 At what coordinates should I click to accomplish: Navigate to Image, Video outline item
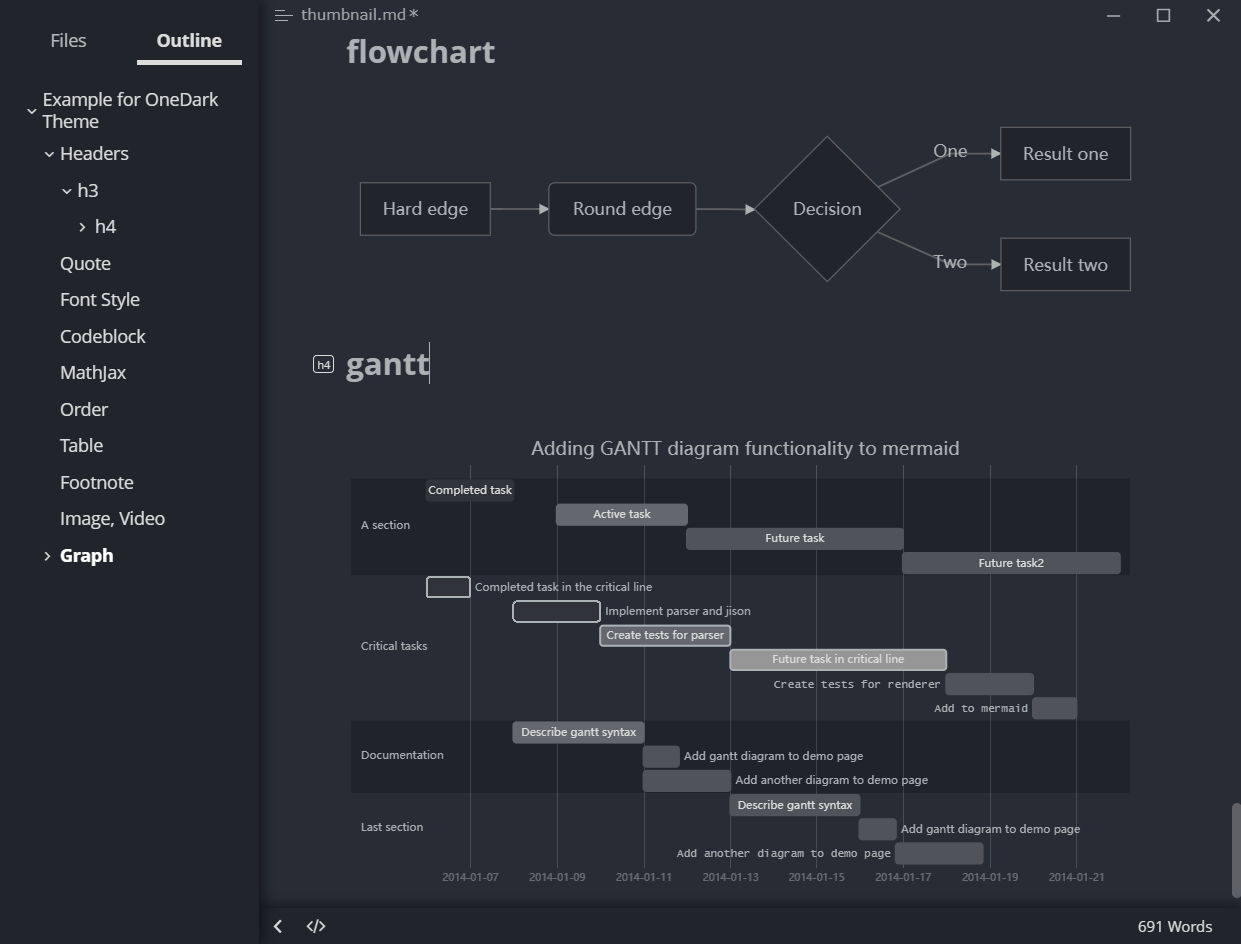[112, 519]
